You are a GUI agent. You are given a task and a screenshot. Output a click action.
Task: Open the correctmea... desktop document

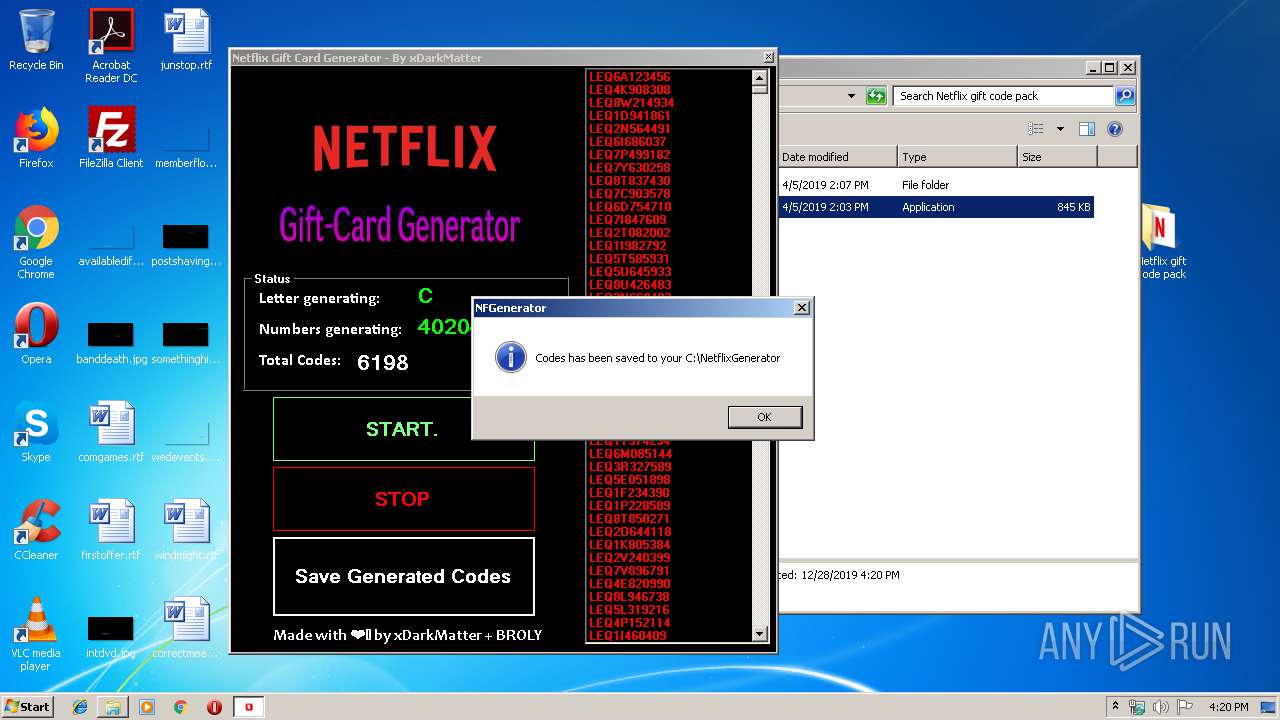click(x=187, y=628)
